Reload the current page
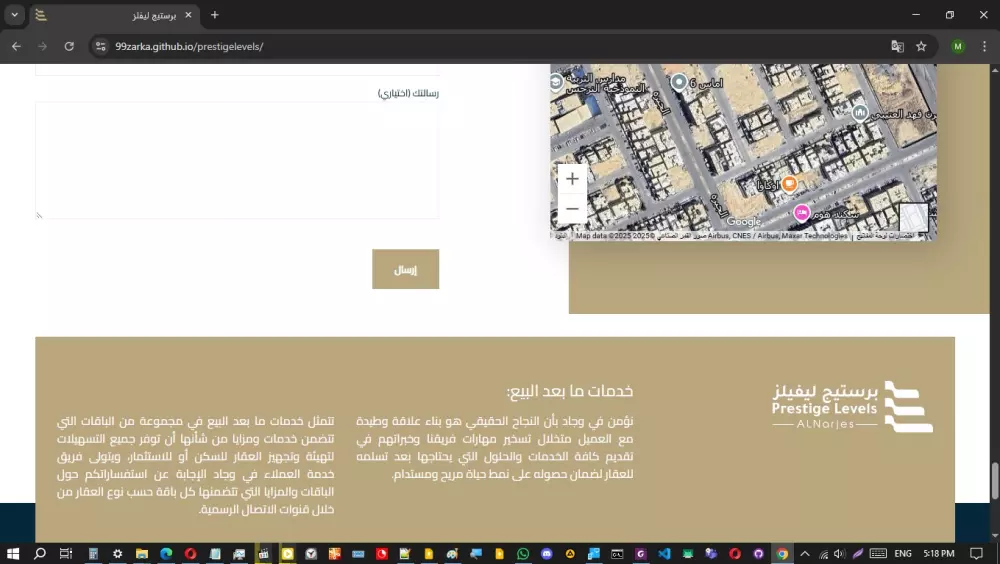1000x564 pixels. tap(69, 47)
